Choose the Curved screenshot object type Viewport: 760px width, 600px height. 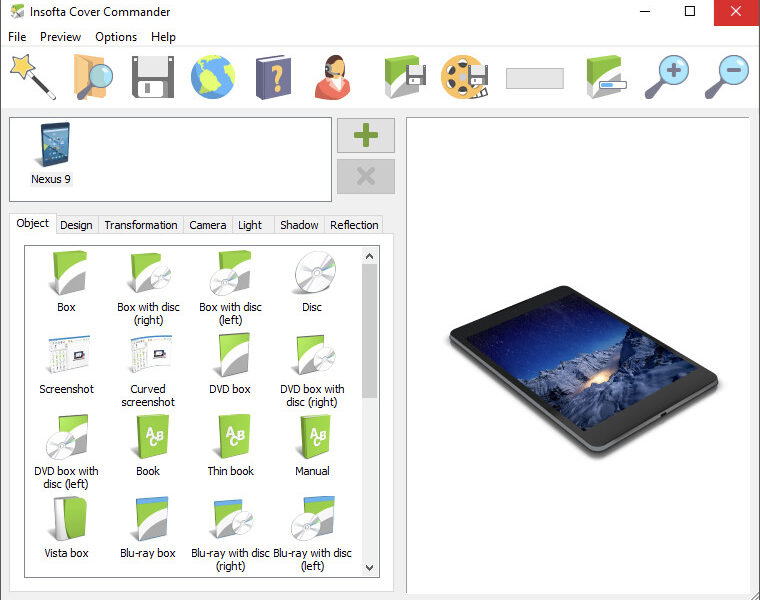coord(148,371)
